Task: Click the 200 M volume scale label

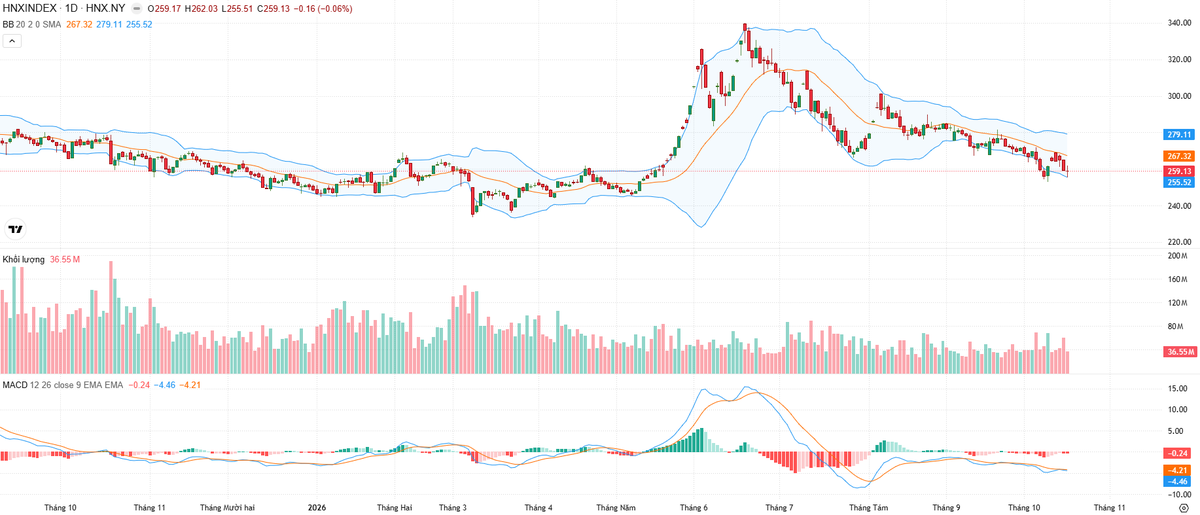Action: (1178, 256)
